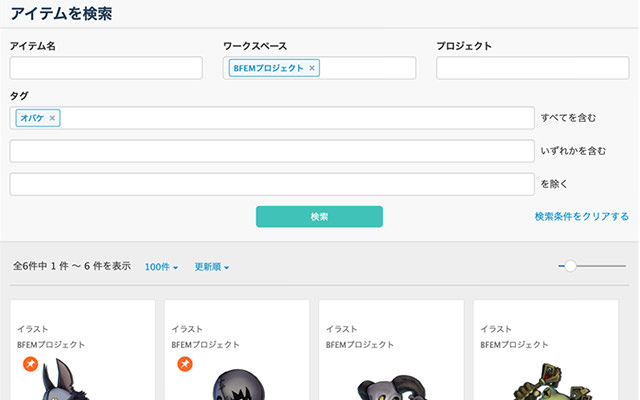Open the third card's horned character thumbnail
This screenshot has width=640, height=400.
pyautogui.click(x=392, y=387)
